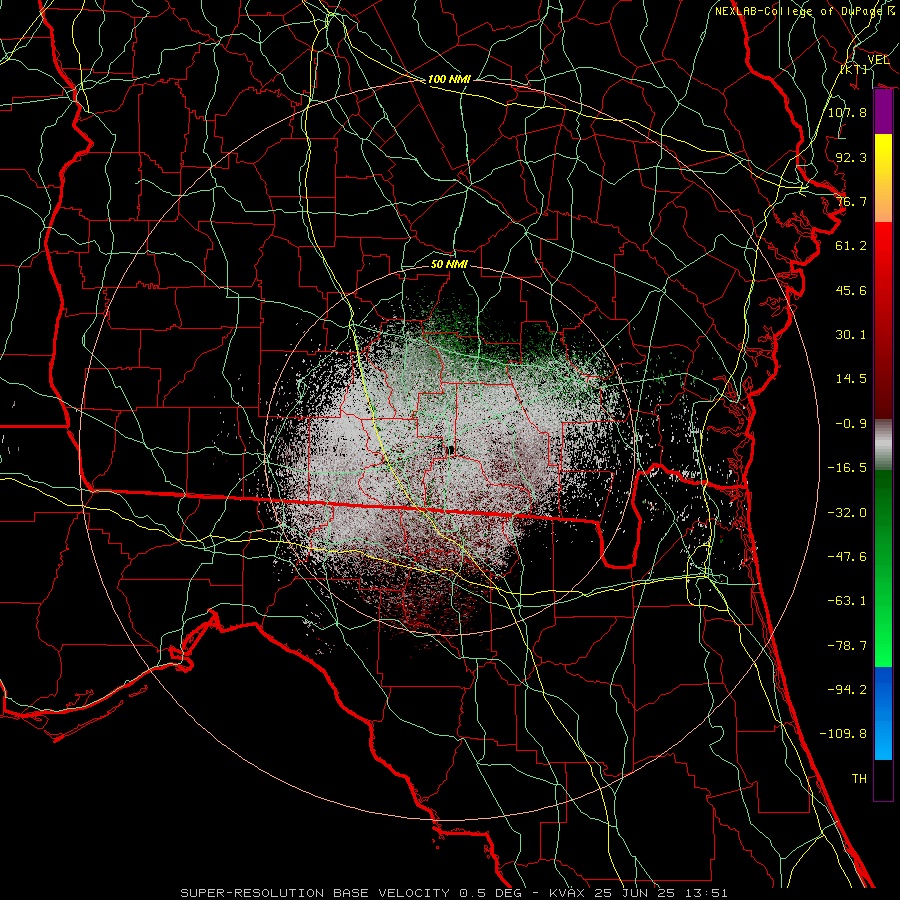Viewport: 900px width, 900px height.
Task: Click the 50 NMI range ring label
Action: click(449, 264)
